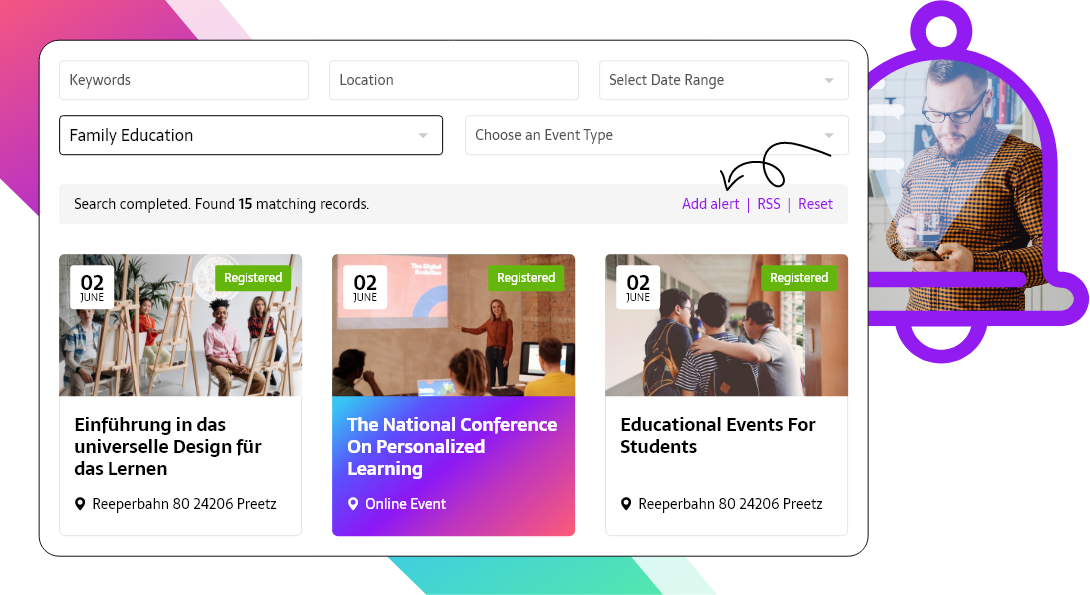Open the Choose an Event Type dropdown

tap(656, 135)
